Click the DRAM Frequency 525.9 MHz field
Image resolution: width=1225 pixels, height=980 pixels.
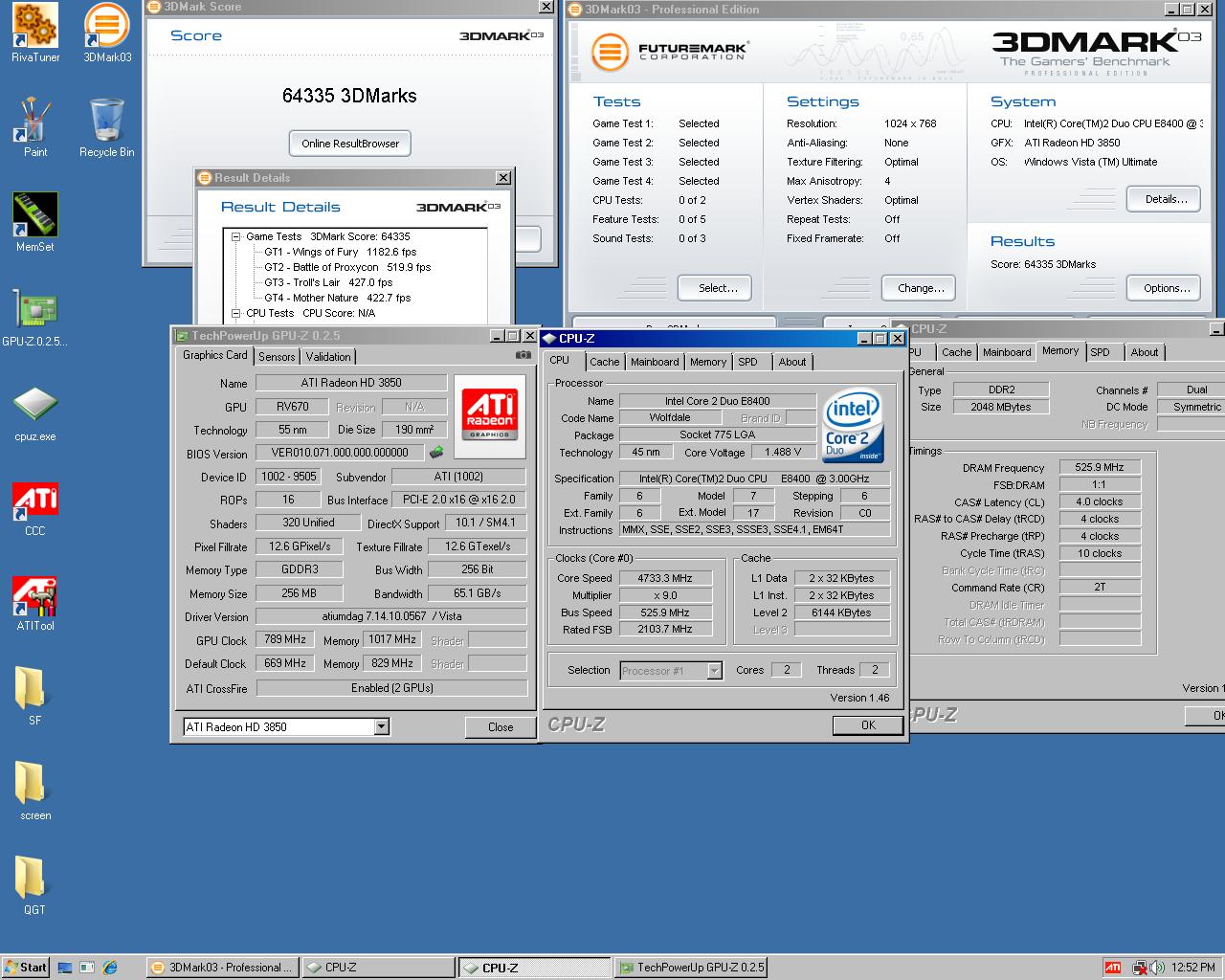pyautogui.click(x=1100, y=467)
